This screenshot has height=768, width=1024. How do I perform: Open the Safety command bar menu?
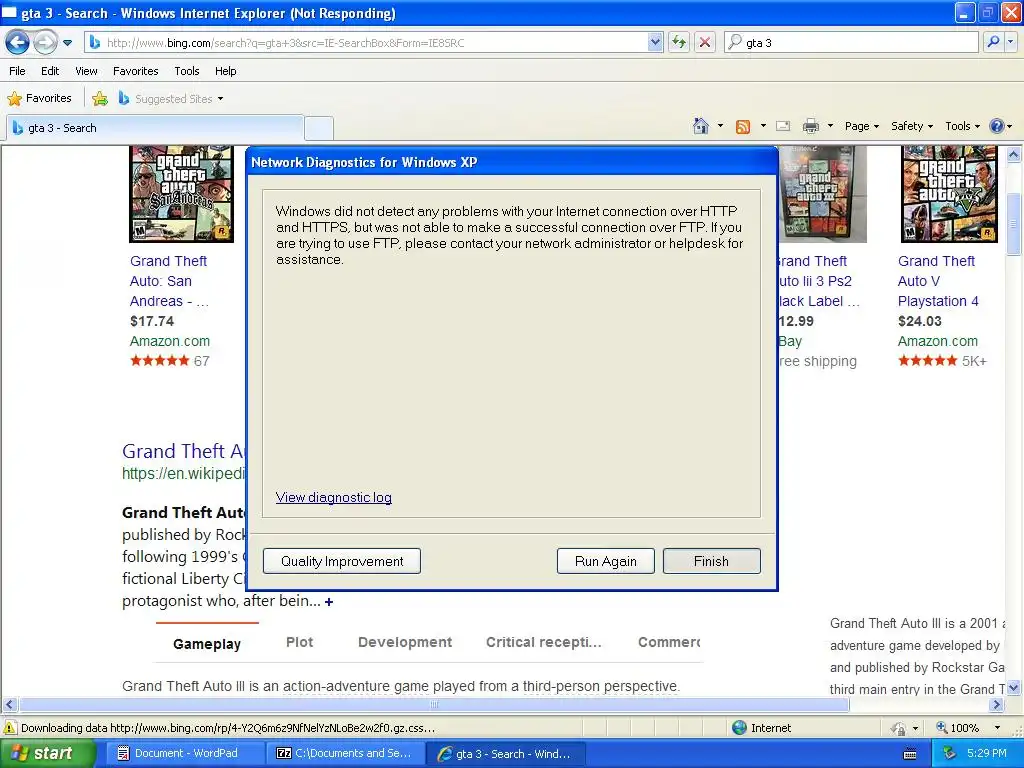point(912,126)
